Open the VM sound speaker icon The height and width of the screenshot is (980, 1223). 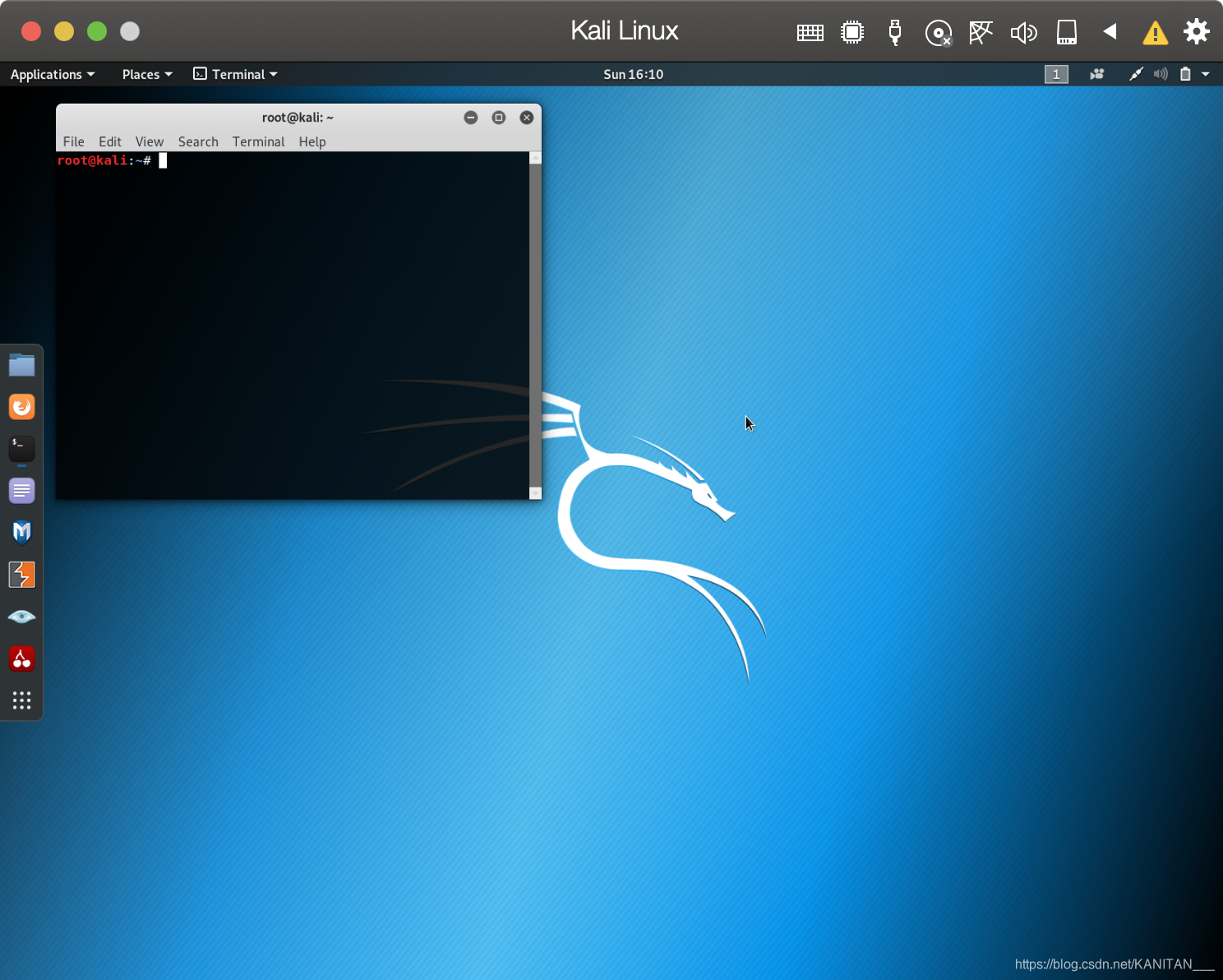click(1023, 33)
